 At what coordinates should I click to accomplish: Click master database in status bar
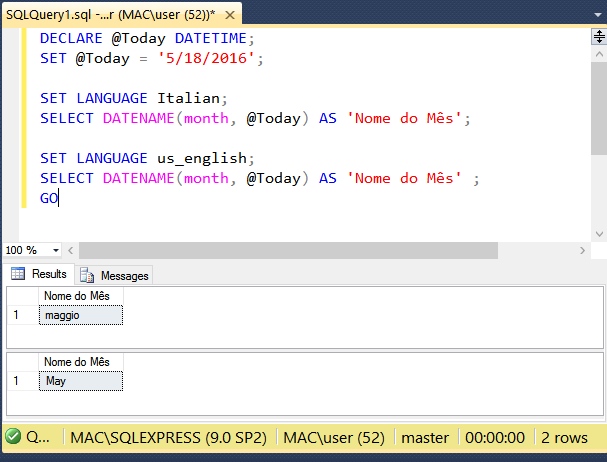(425, 438)
